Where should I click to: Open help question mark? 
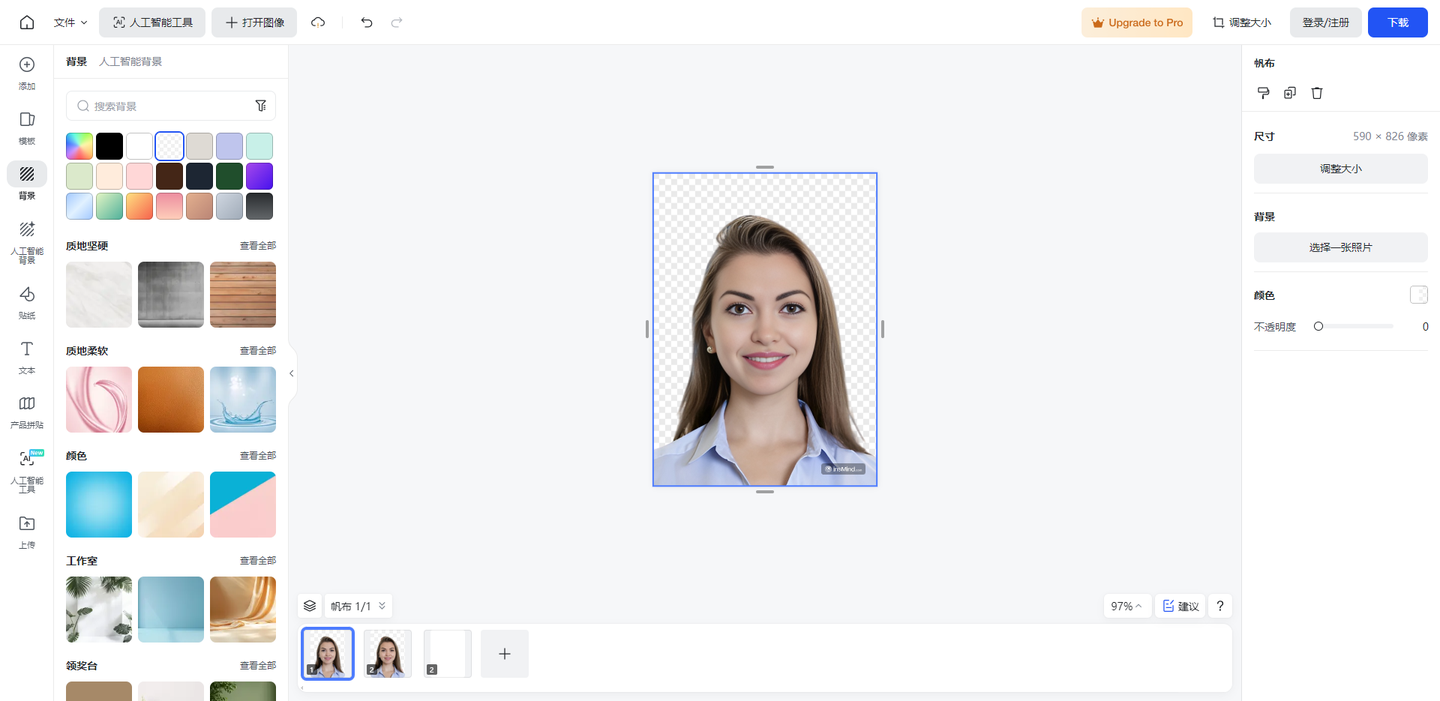[x=1220, y=606]
